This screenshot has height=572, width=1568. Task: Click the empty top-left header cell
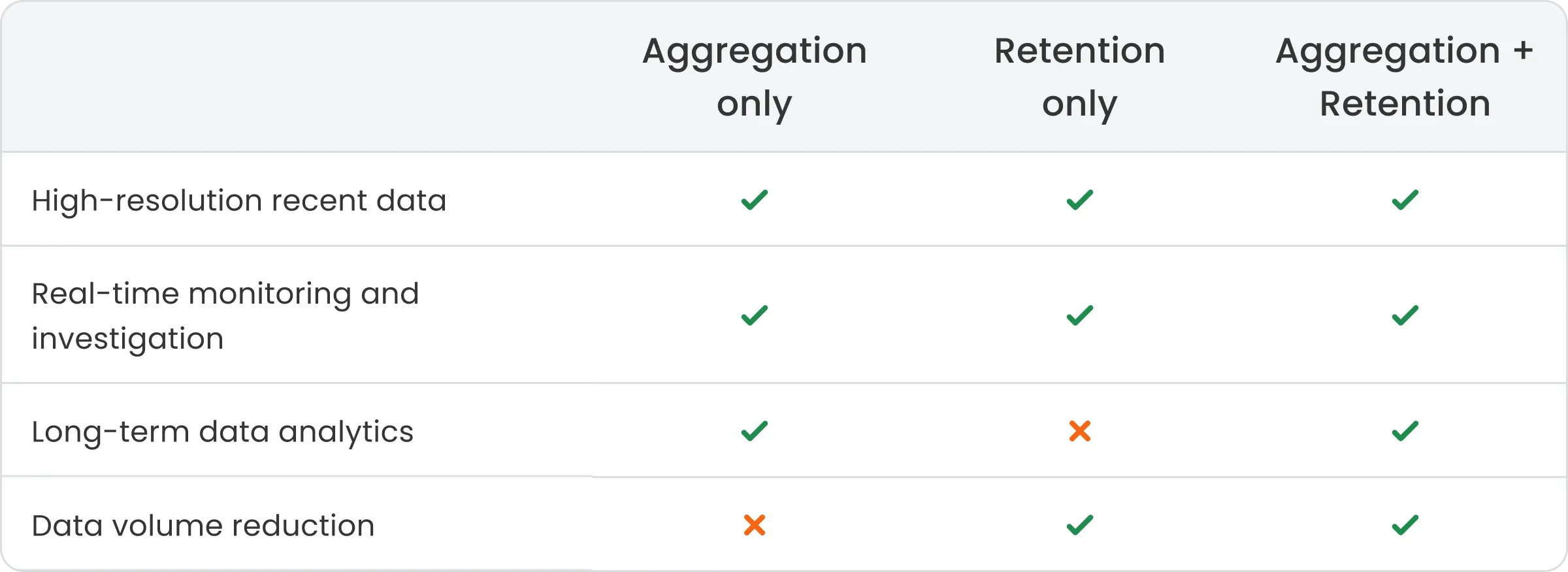click(x=294, y=77)
